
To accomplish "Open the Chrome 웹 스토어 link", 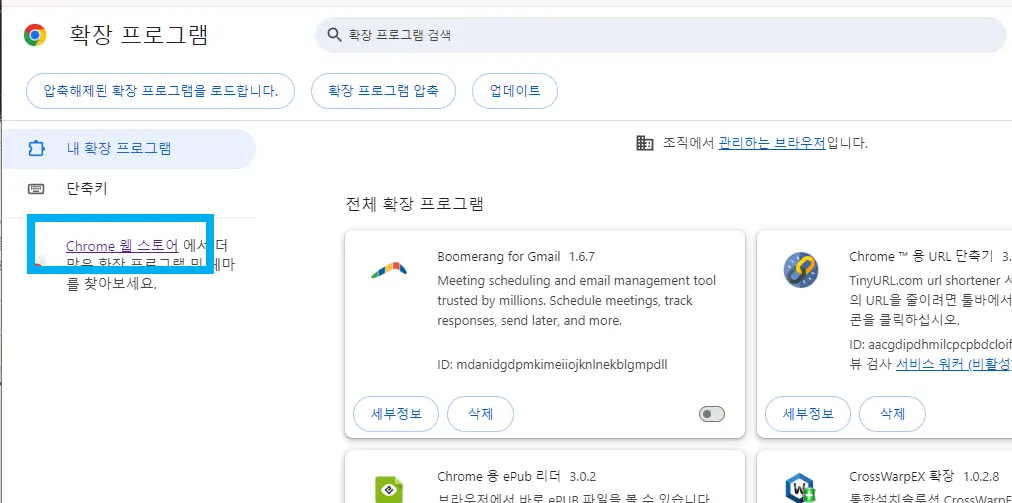I will tap(122, 245).
